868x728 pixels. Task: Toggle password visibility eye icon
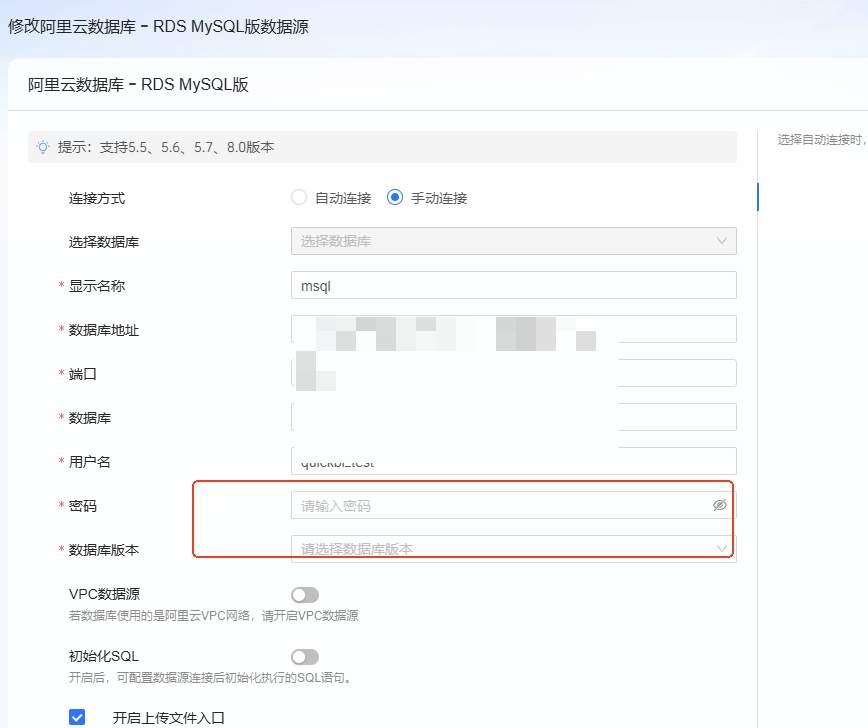tap(719, 506)
